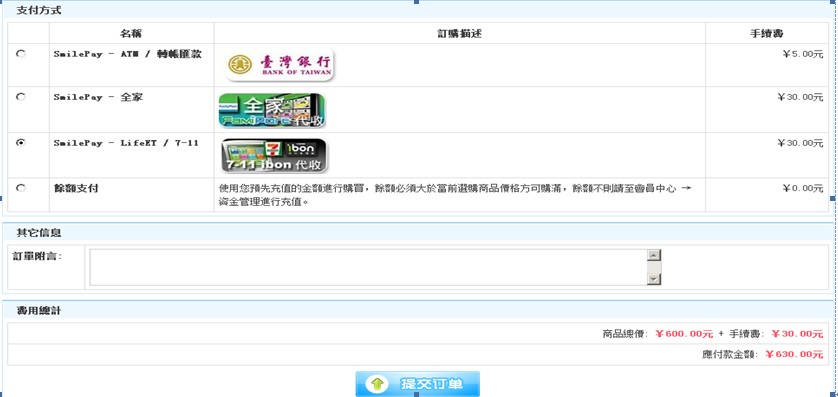Click the ¥630.00元 payable amount
The height and width of the screenshot is (397, 838).
[x=794, y=354]
